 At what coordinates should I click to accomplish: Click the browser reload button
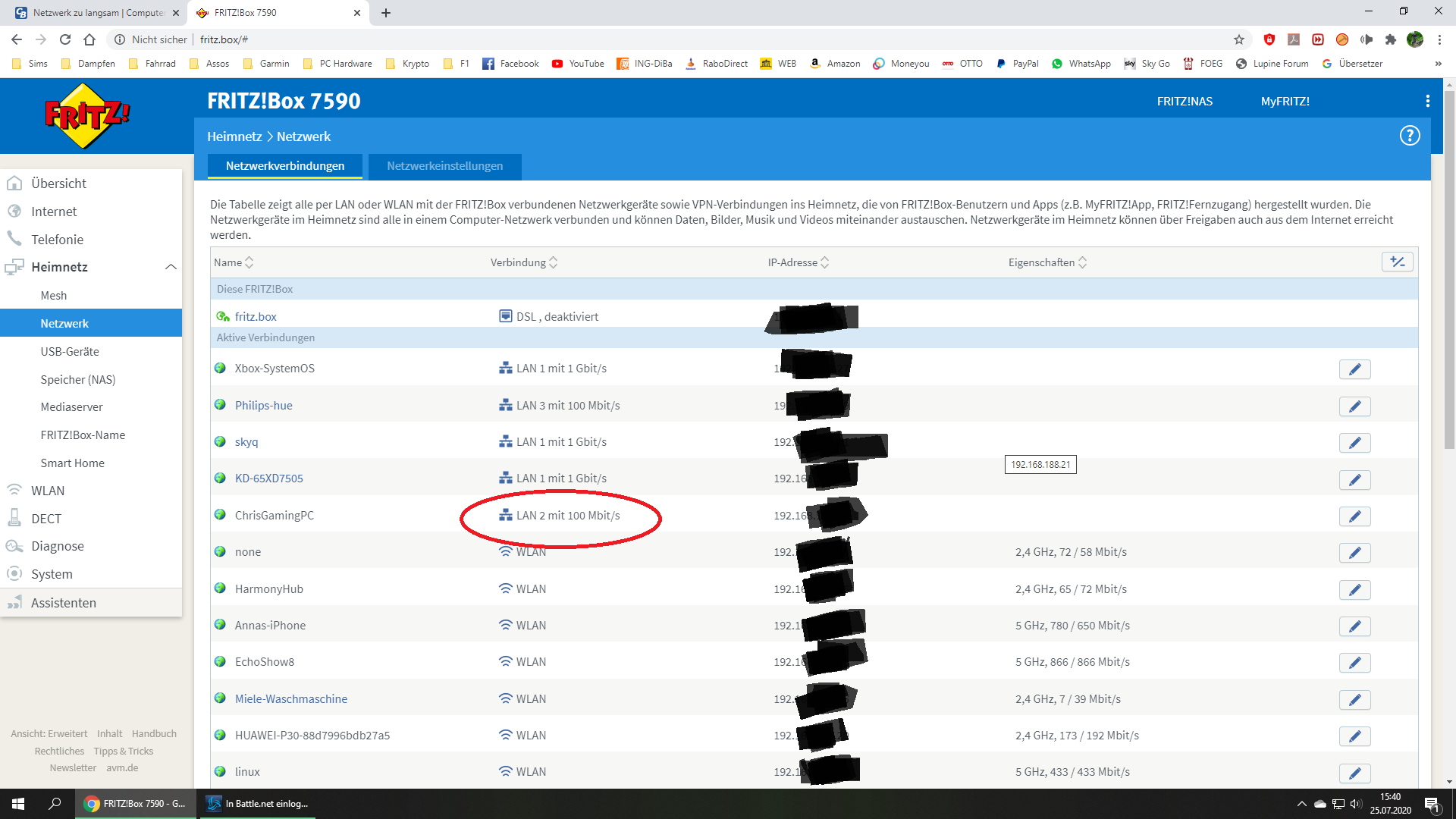tap(65, 39)
